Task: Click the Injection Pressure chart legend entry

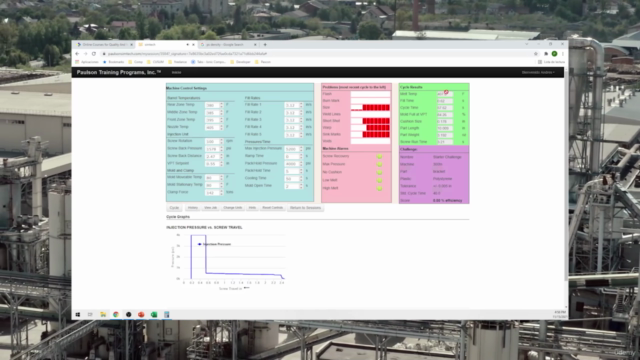Action: pos(214,244)
